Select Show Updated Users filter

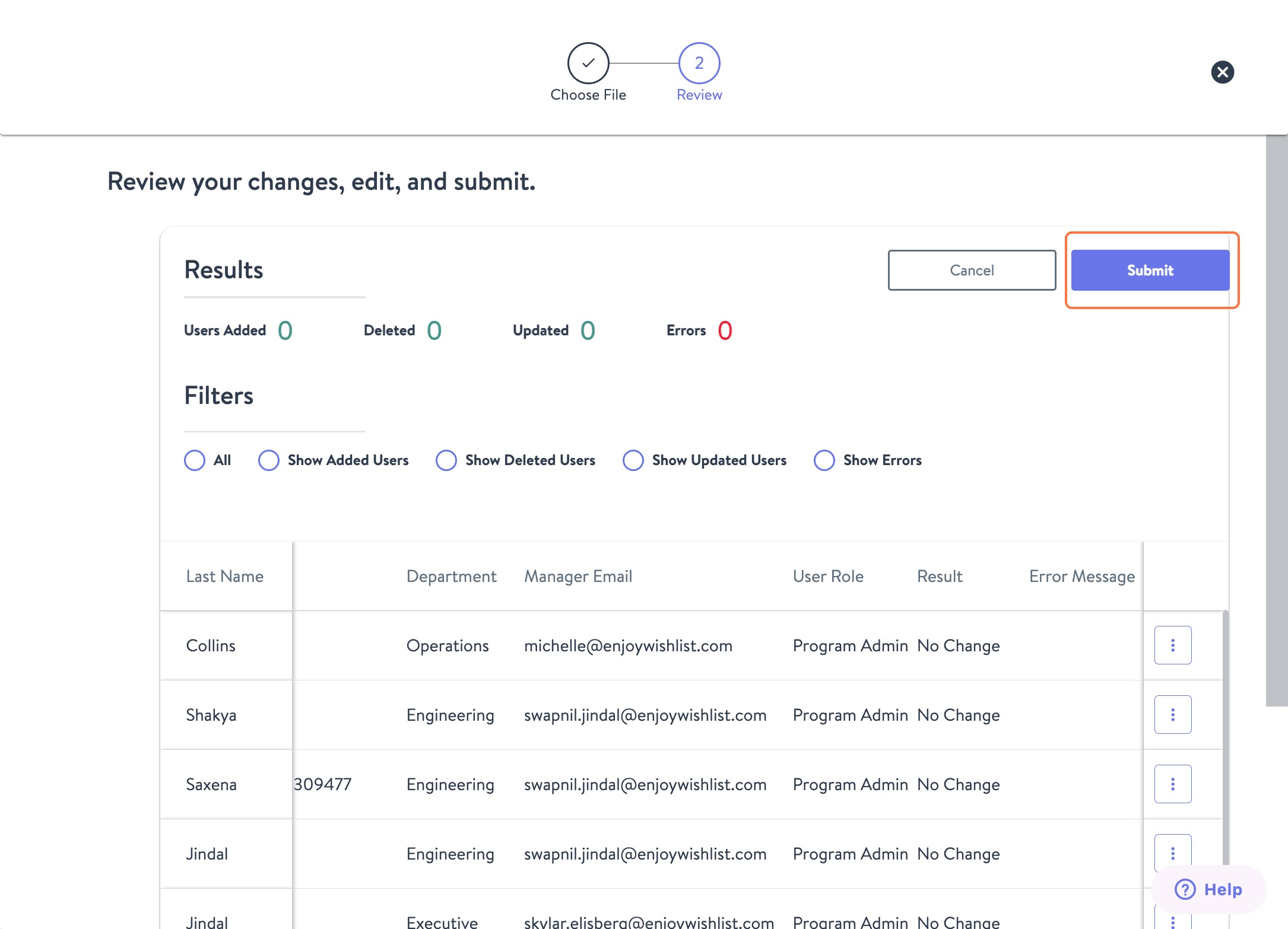(633, 460)
